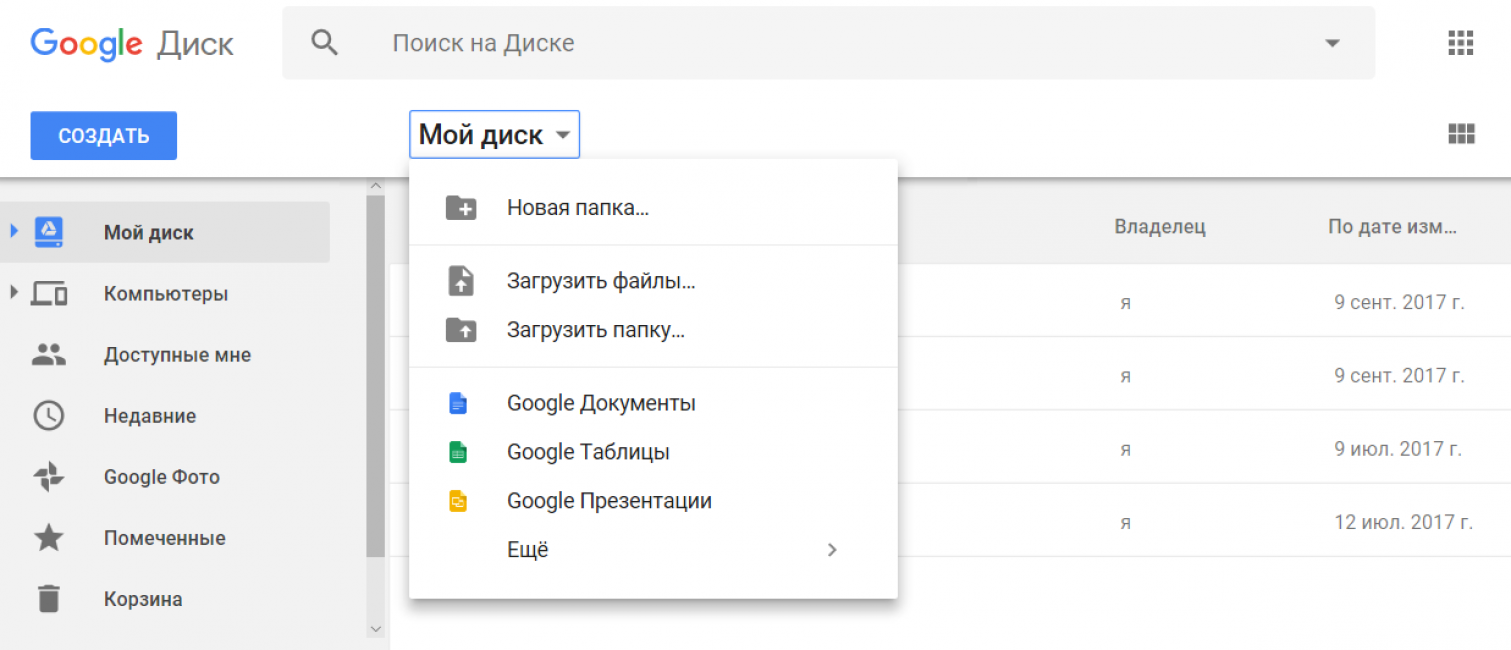
Task: Sort by Владелец column header
Action: point(1160,227)
